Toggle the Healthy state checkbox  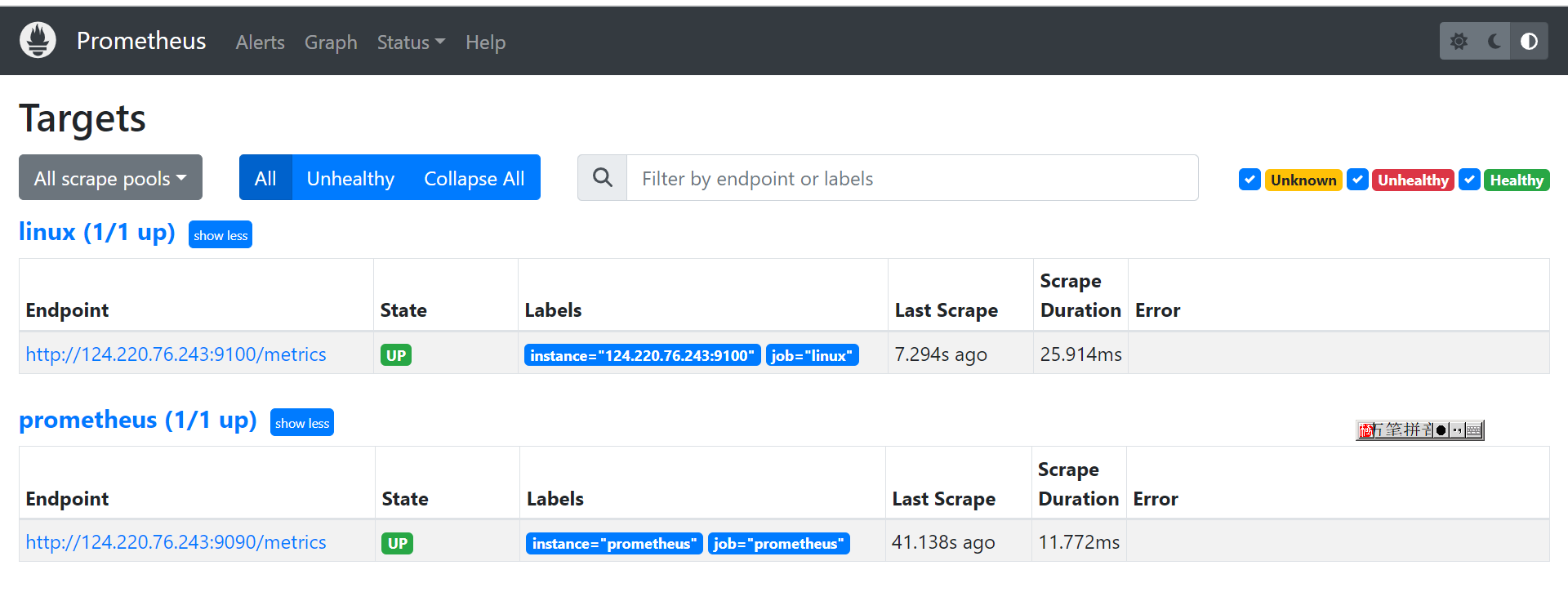point(1469,180)
